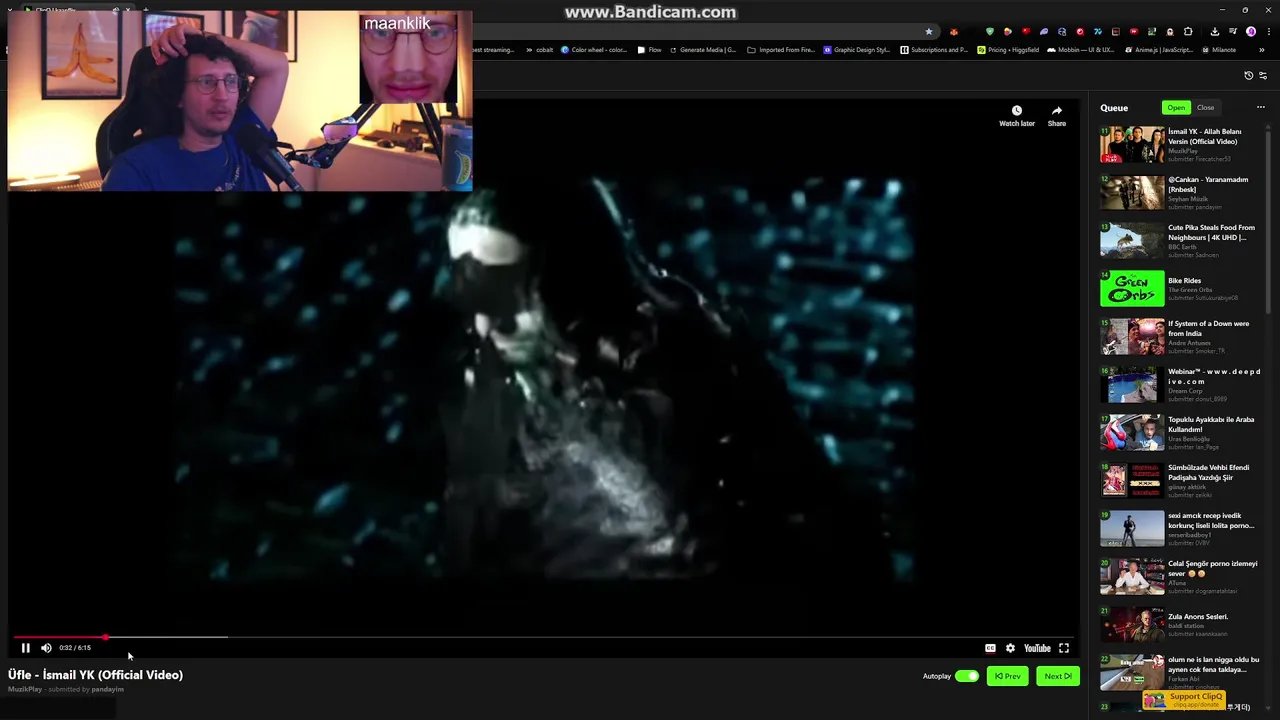The width and height of the screenshot is (1280, 720).
Task: Enter full screen mode in the player
Action: [x=1064, y=648]
